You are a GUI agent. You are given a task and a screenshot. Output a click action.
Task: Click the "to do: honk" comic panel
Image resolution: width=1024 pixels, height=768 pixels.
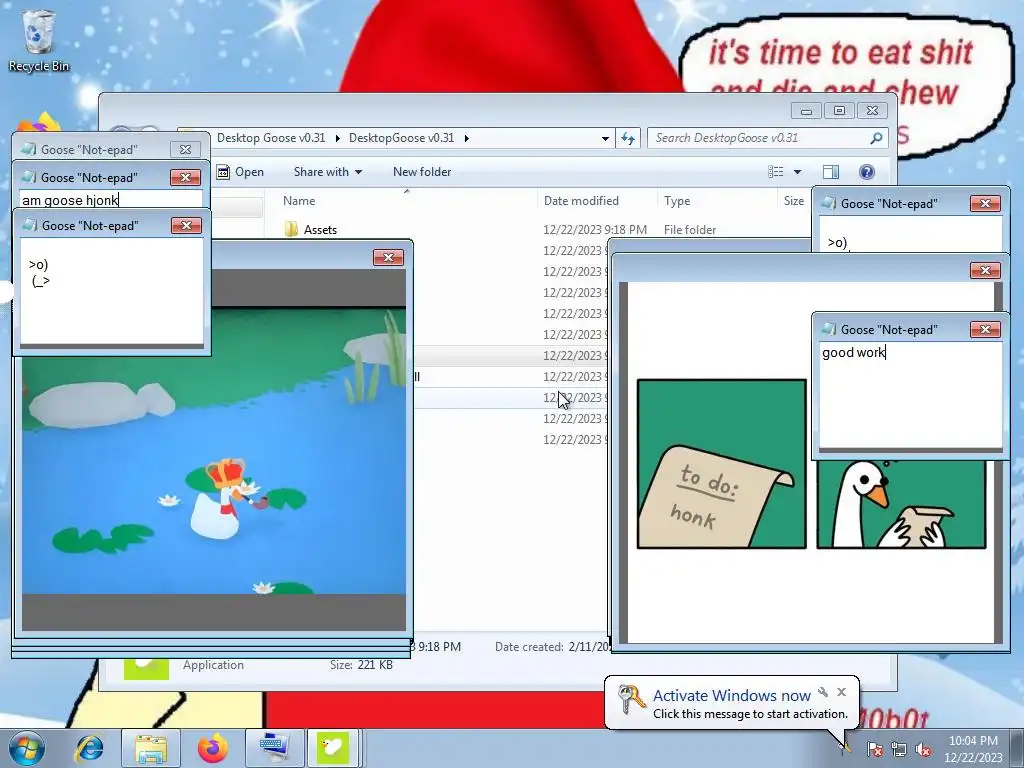click(722, 464)
